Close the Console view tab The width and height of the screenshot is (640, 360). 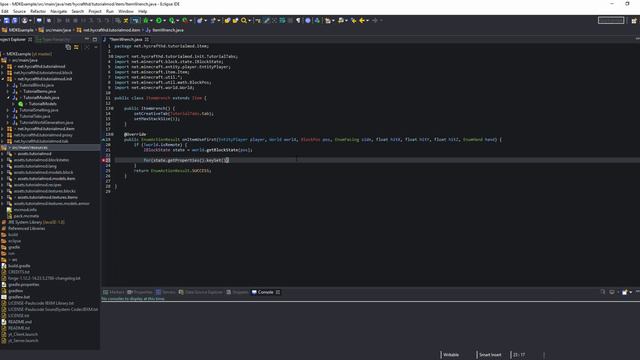click(278, 292)
